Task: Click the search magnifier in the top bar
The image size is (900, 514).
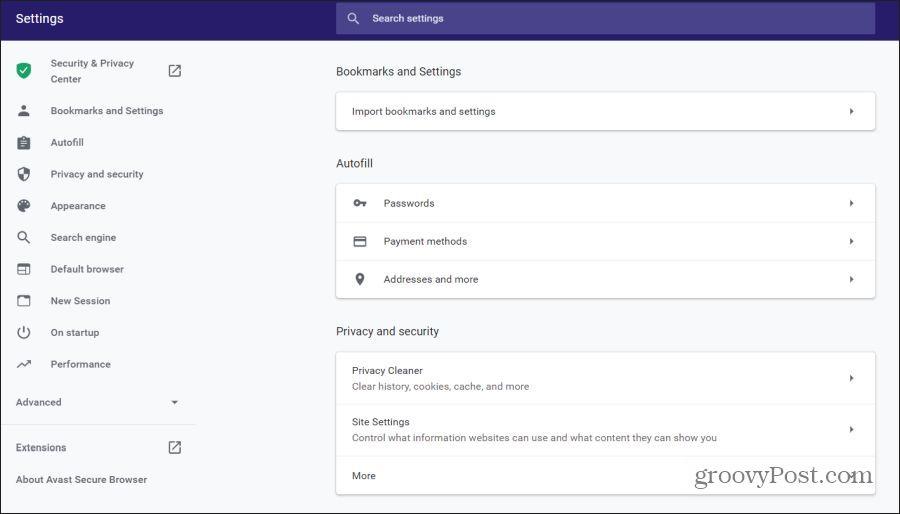Action: point(353,18)
